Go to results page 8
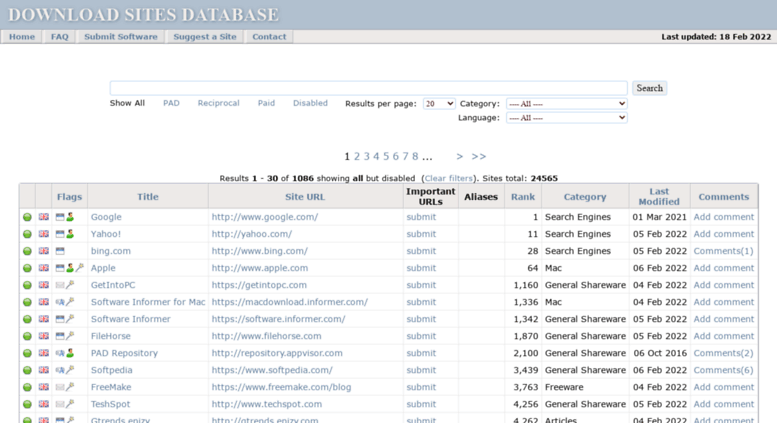Screen dimensions: 777x423 click(x=415, y=157)
